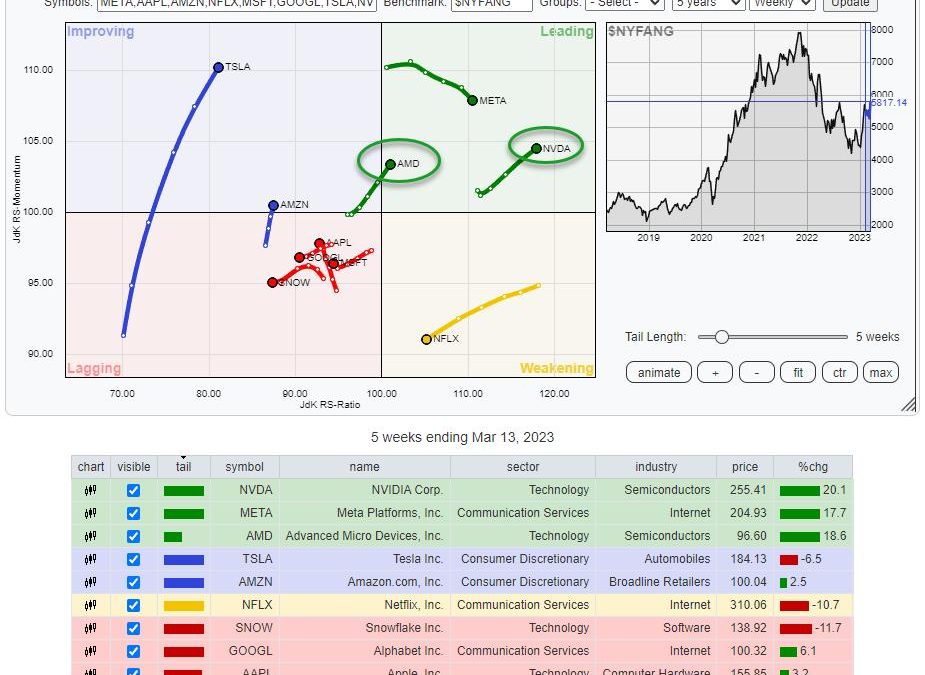Uncheck the visible checkbox for META

click(x=133, y=513)
